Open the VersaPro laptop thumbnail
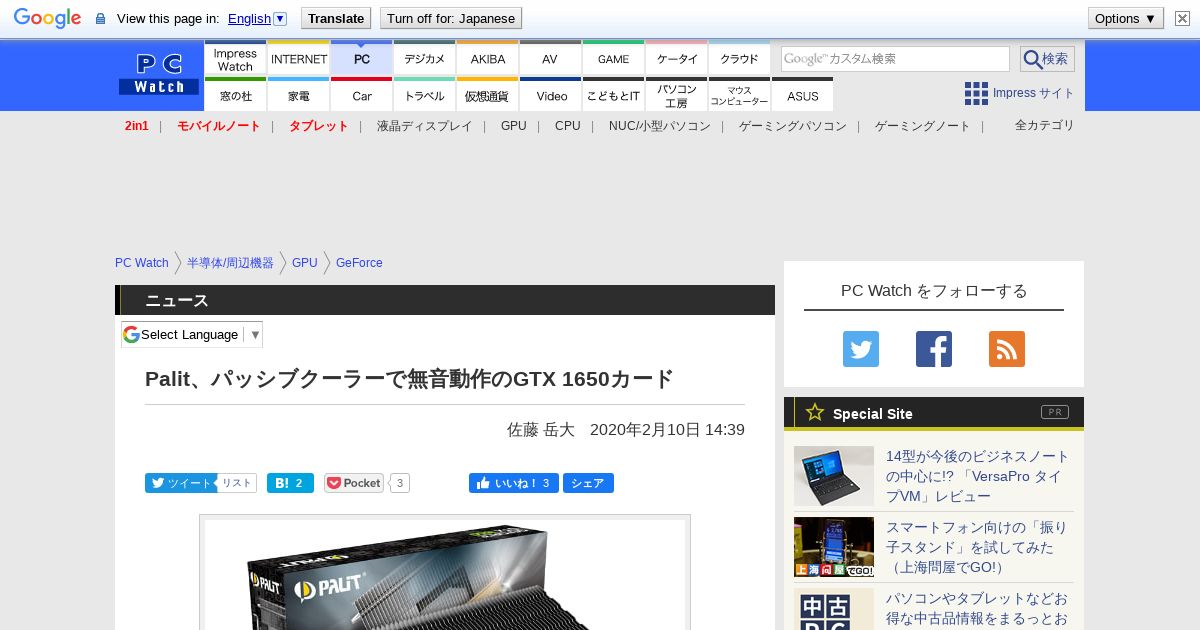 coord(834,476)
